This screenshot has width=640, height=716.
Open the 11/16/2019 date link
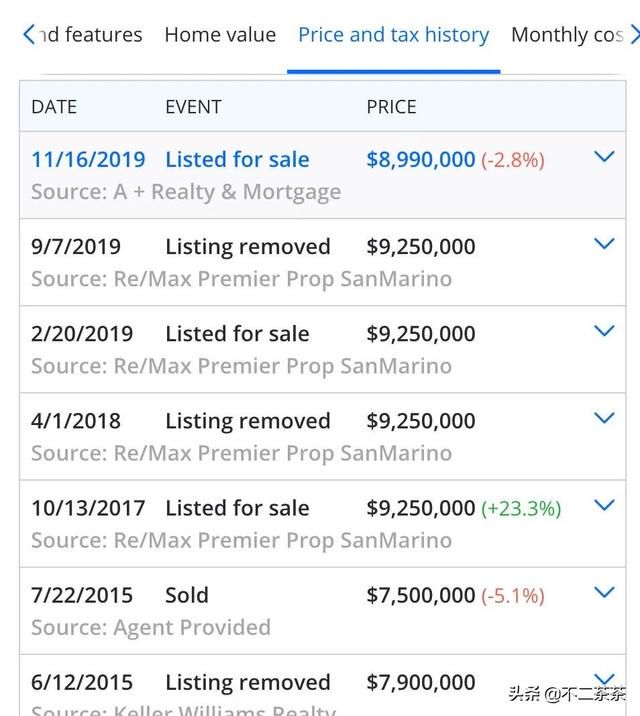click(x=88, y=160)
